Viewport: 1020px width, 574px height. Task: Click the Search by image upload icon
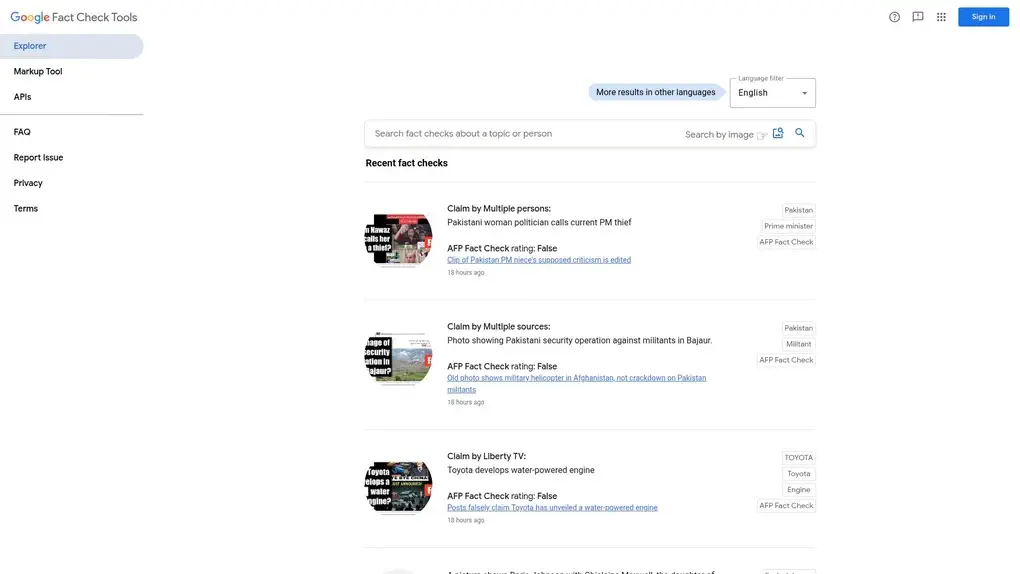coord(778,133)
